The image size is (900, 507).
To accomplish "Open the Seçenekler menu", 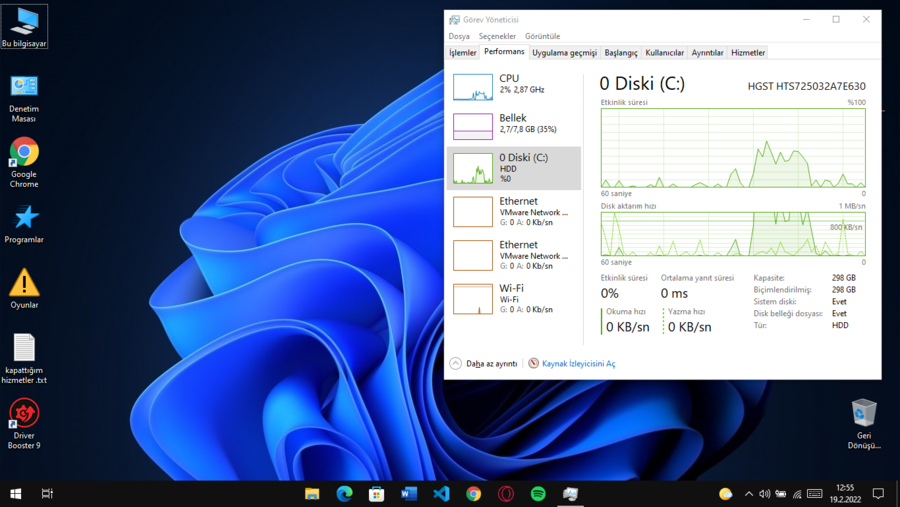I will (497, 36).
